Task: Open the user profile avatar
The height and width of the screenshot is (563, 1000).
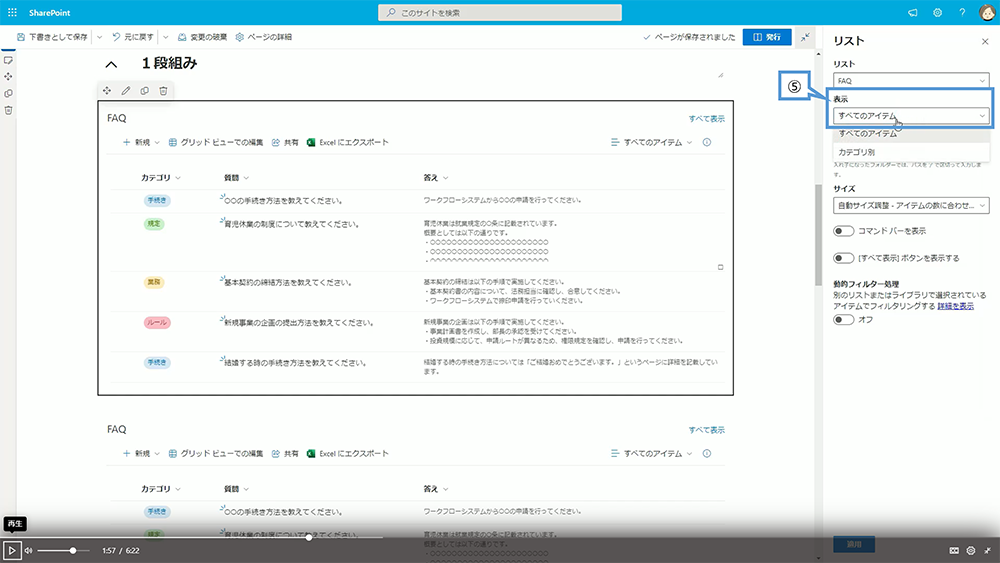Action: pyautogui.click(x=987, y=12)
